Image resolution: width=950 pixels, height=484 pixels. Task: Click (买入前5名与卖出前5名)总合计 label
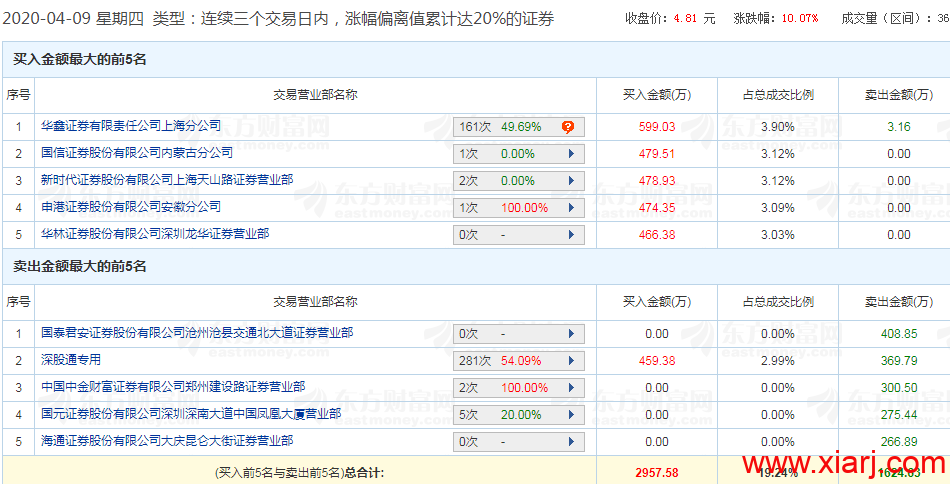[299, 472]
